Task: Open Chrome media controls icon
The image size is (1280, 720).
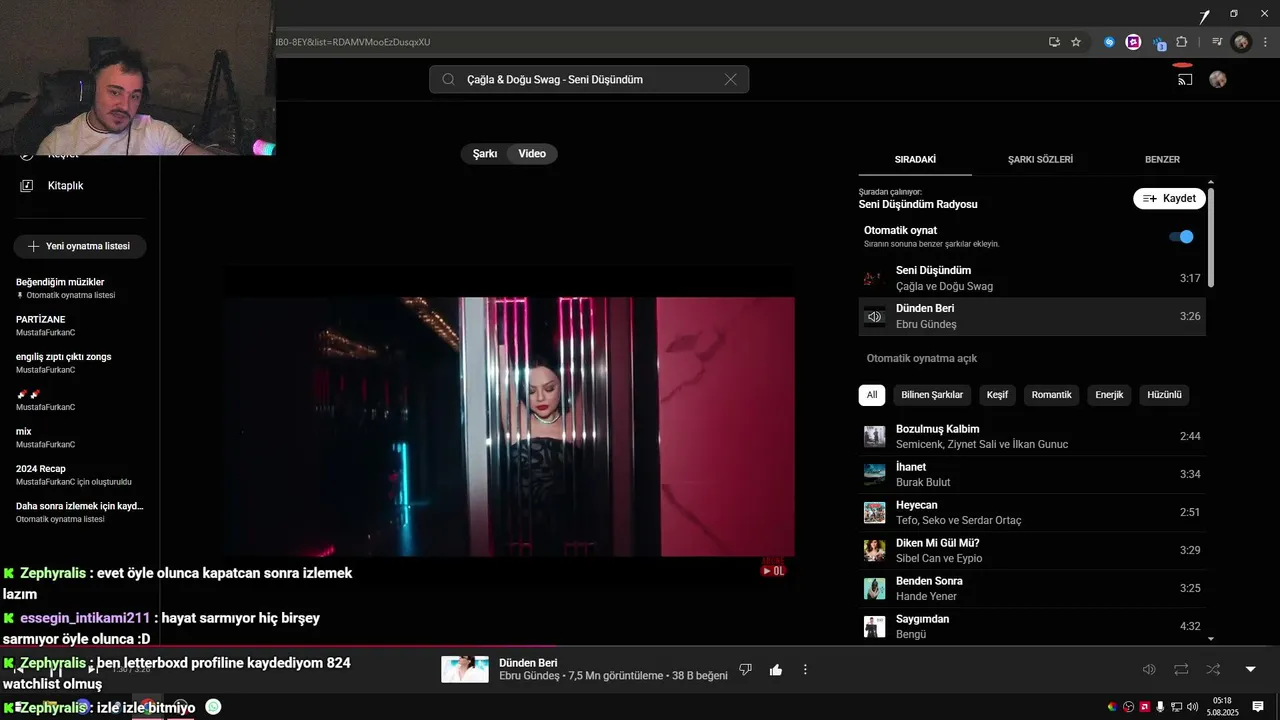Action: click(x=1217, y=42)
